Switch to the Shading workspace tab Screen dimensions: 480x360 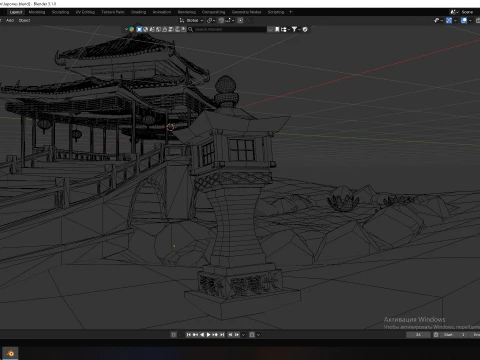pyautogui.click(x=138, y=12)
